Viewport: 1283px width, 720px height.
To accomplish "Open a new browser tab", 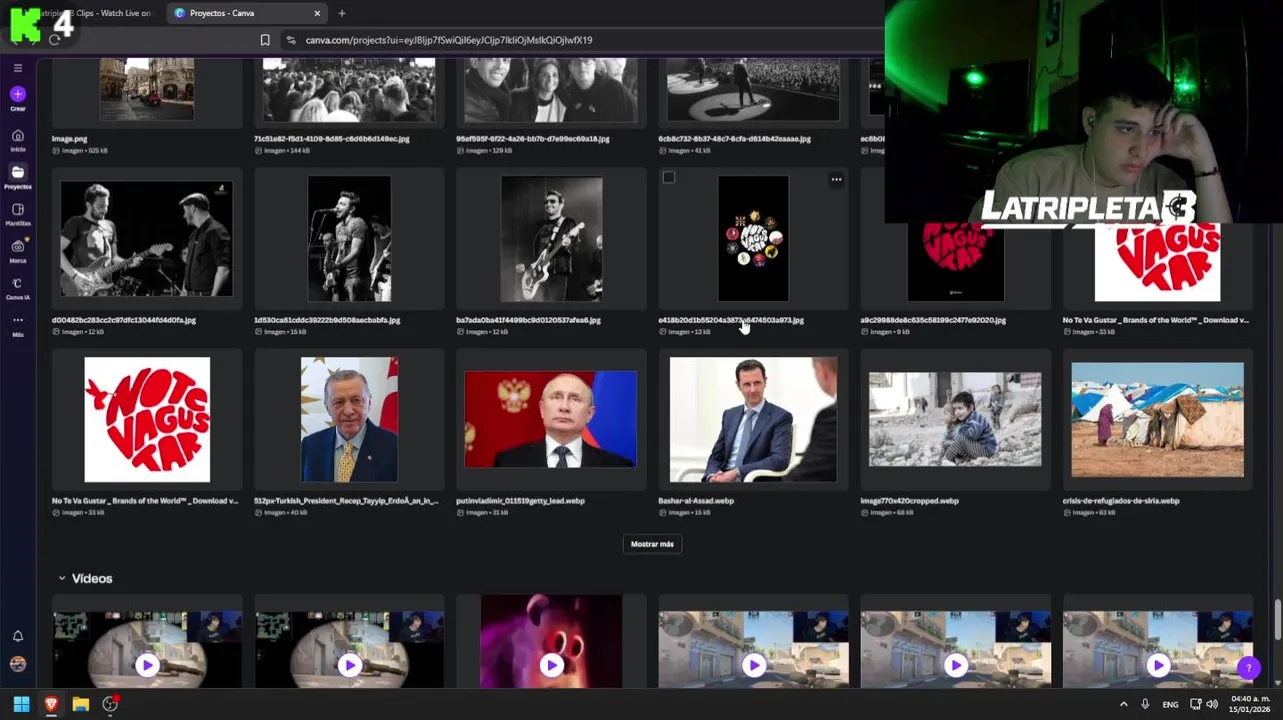I will [342, 13].
